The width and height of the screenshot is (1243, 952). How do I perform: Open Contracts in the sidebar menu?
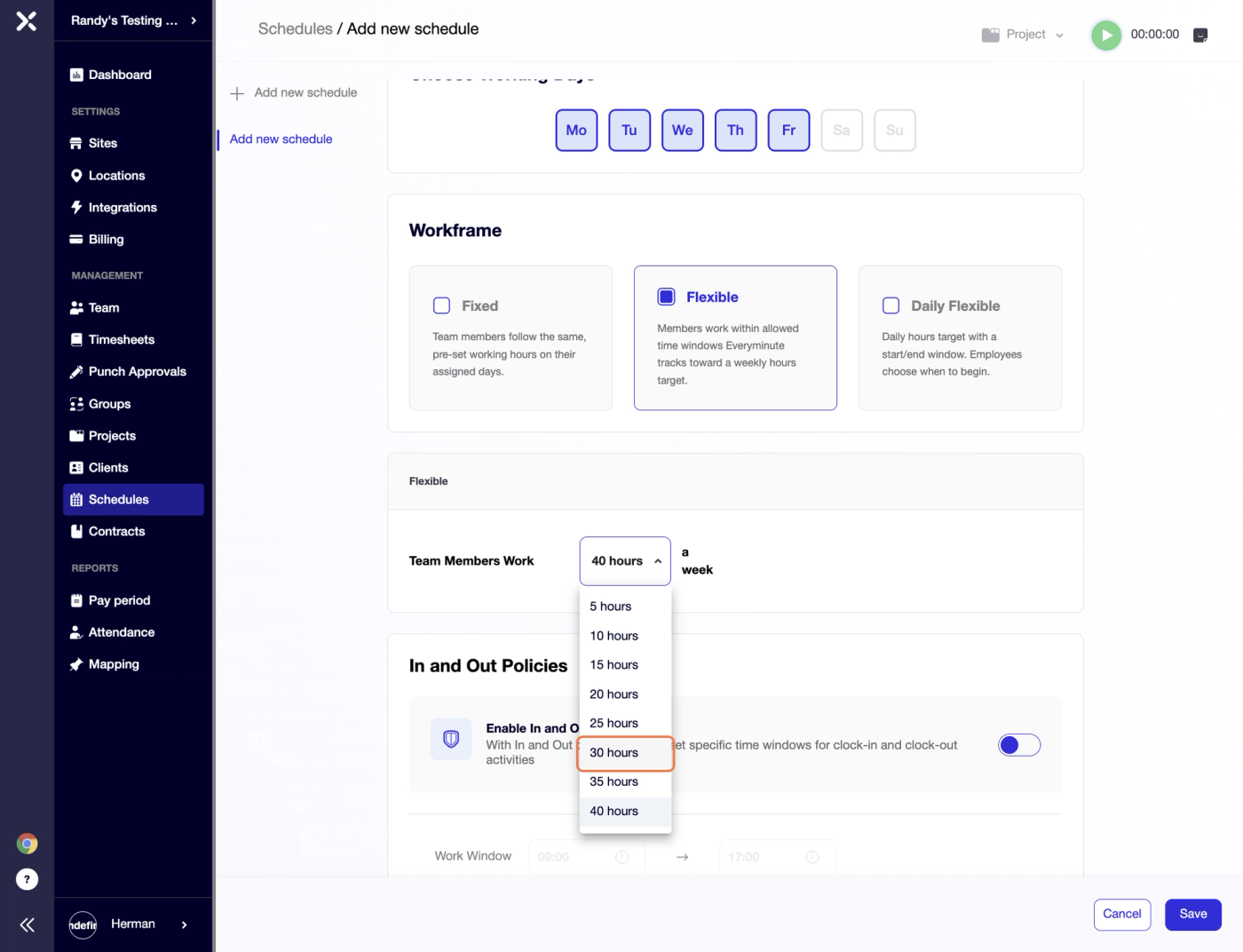[133, 532]
